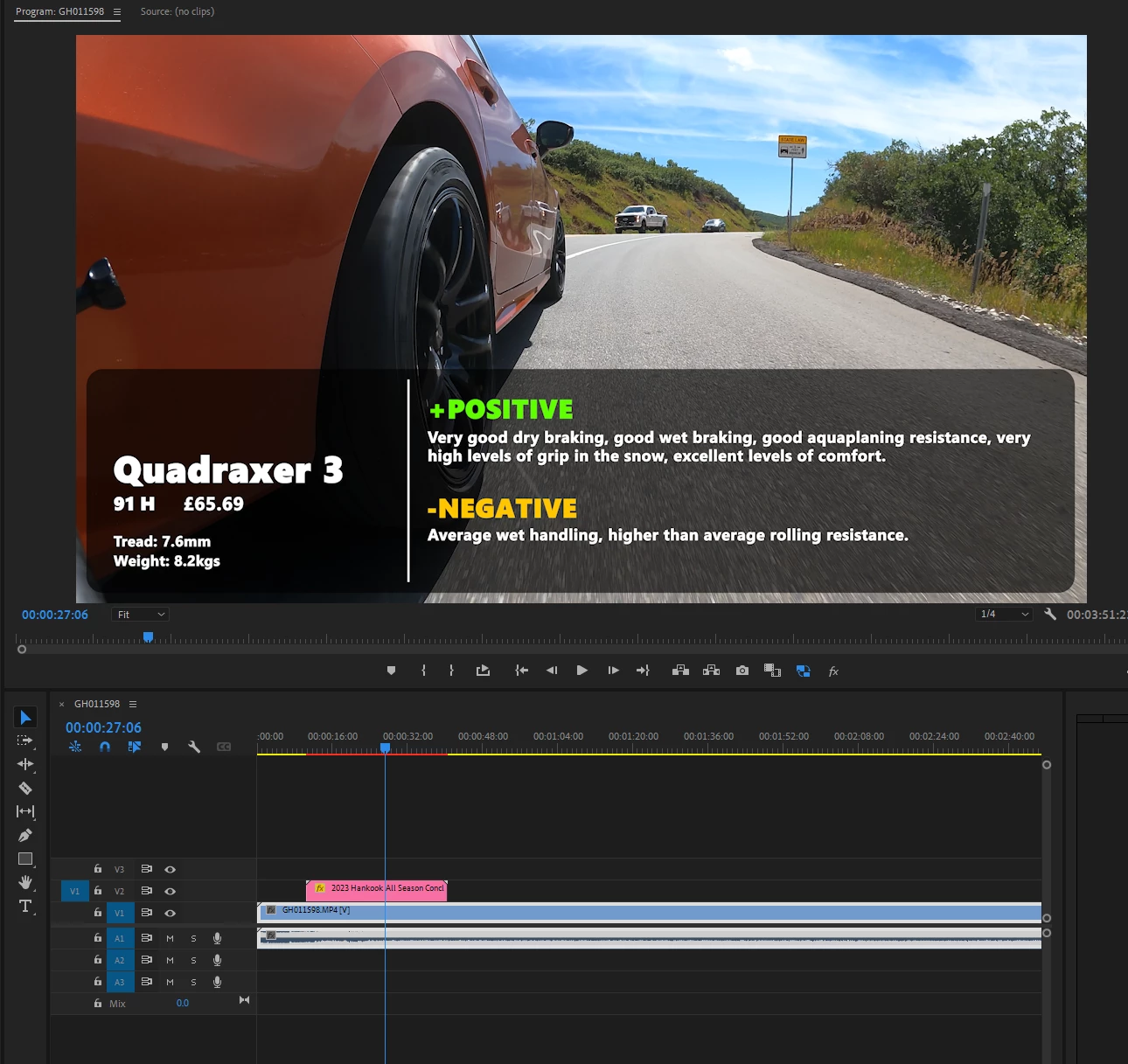Click the Lift button
This screenshot has width=1128, height=1064.
(680, 671)
